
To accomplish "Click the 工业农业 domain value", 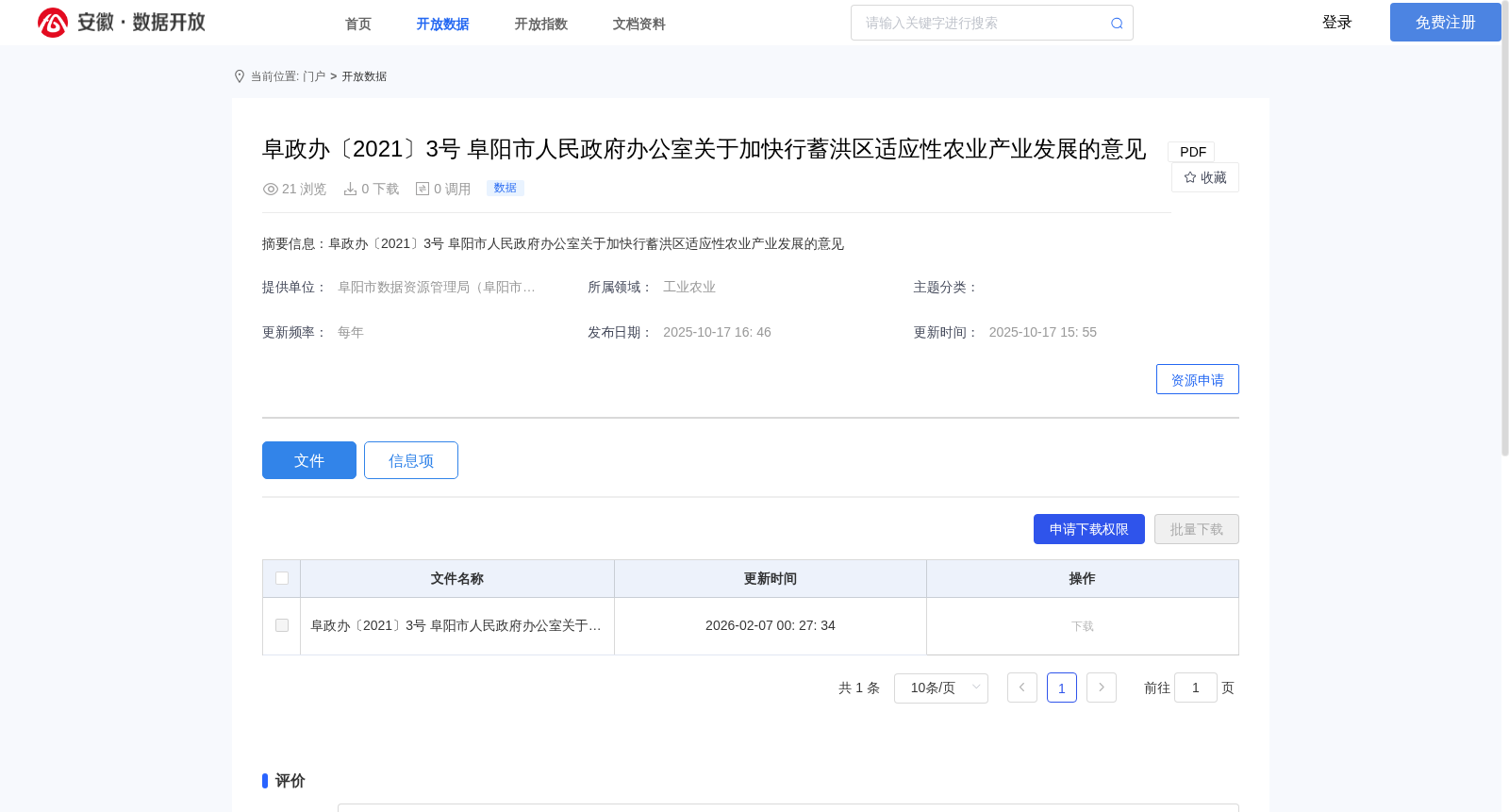I will pos(689,287).
